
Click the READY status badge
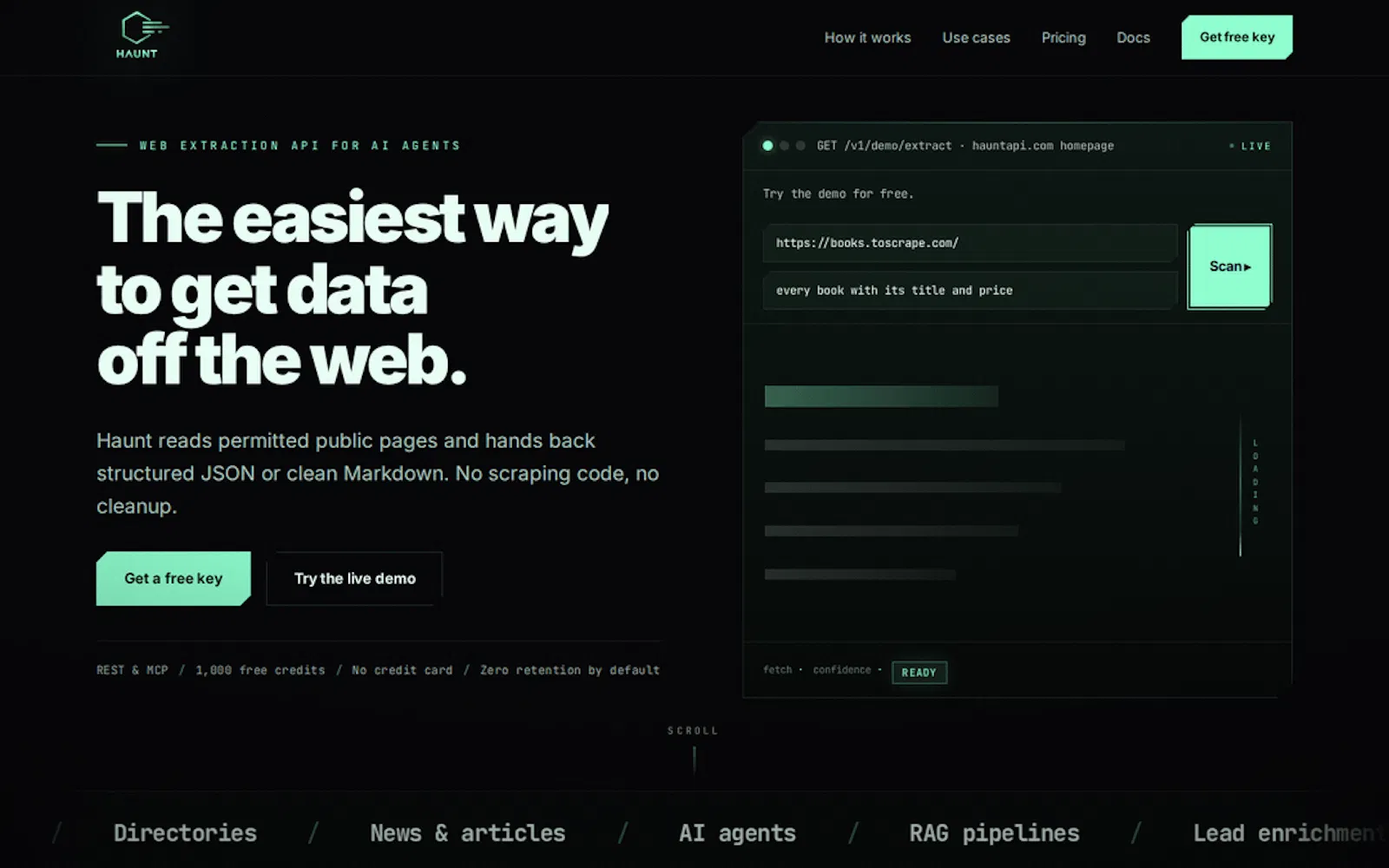coord(919,673)
